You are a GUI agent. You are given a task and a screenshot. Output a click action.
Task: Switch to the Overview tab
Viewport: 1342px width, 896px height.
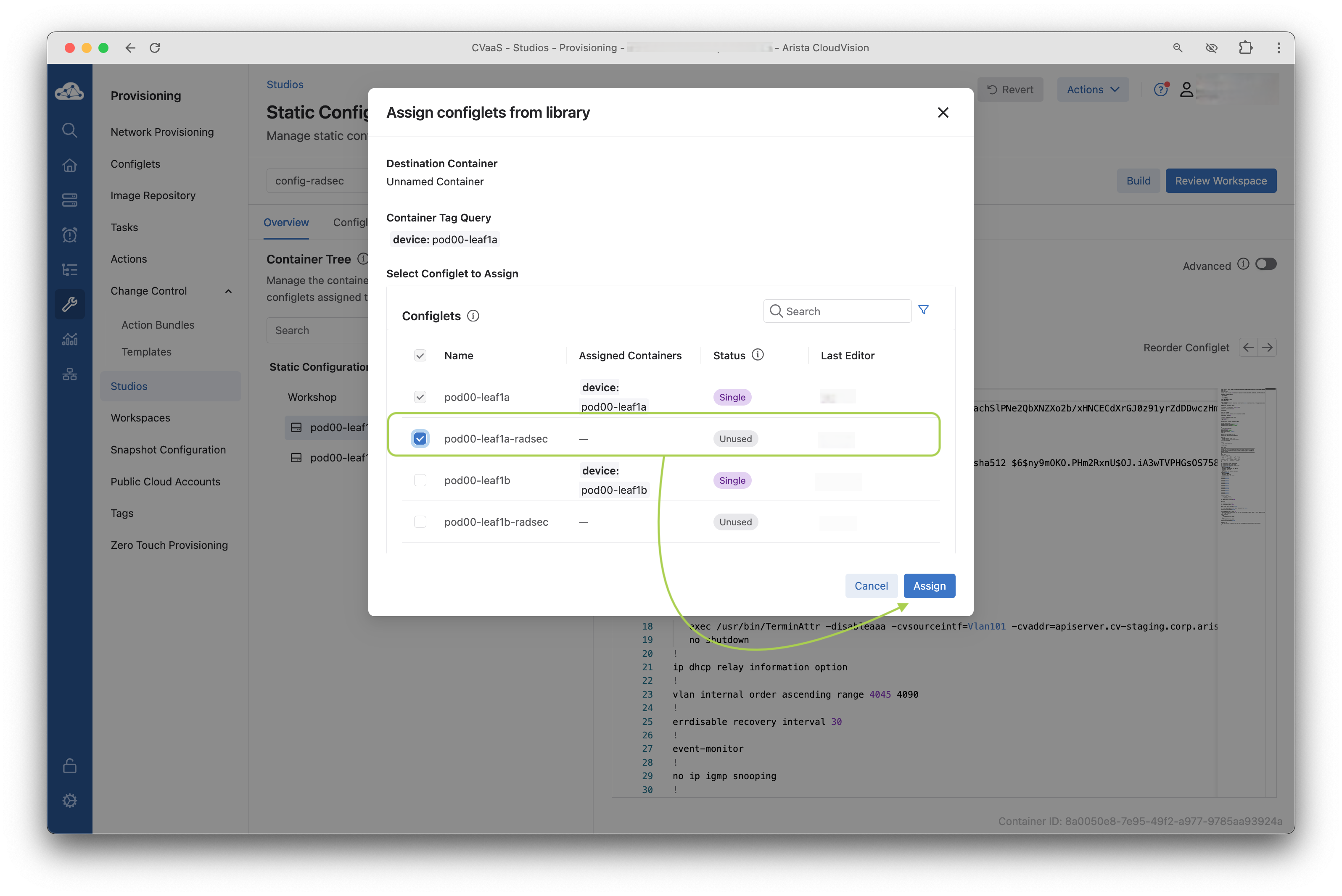coord(286,222)
